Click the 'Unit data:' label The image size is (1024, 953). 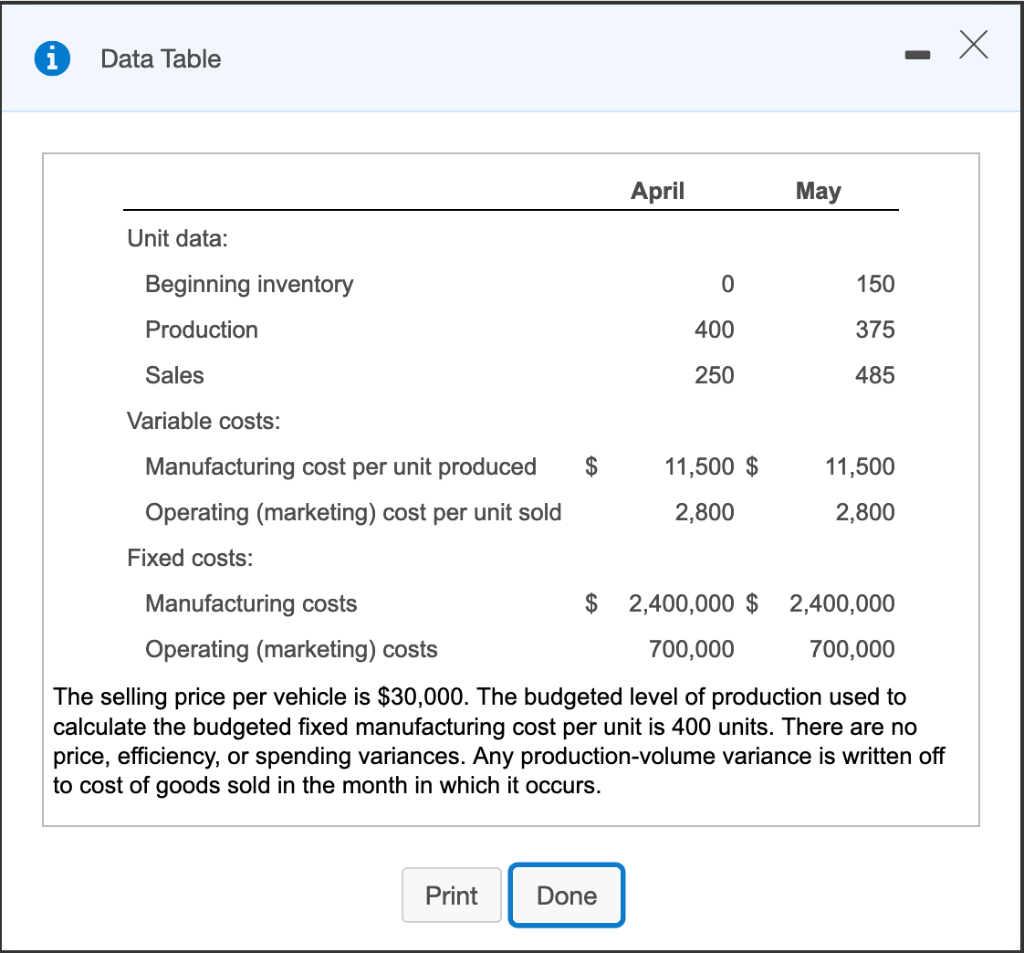pyautogui.click(x=178, y=238)
